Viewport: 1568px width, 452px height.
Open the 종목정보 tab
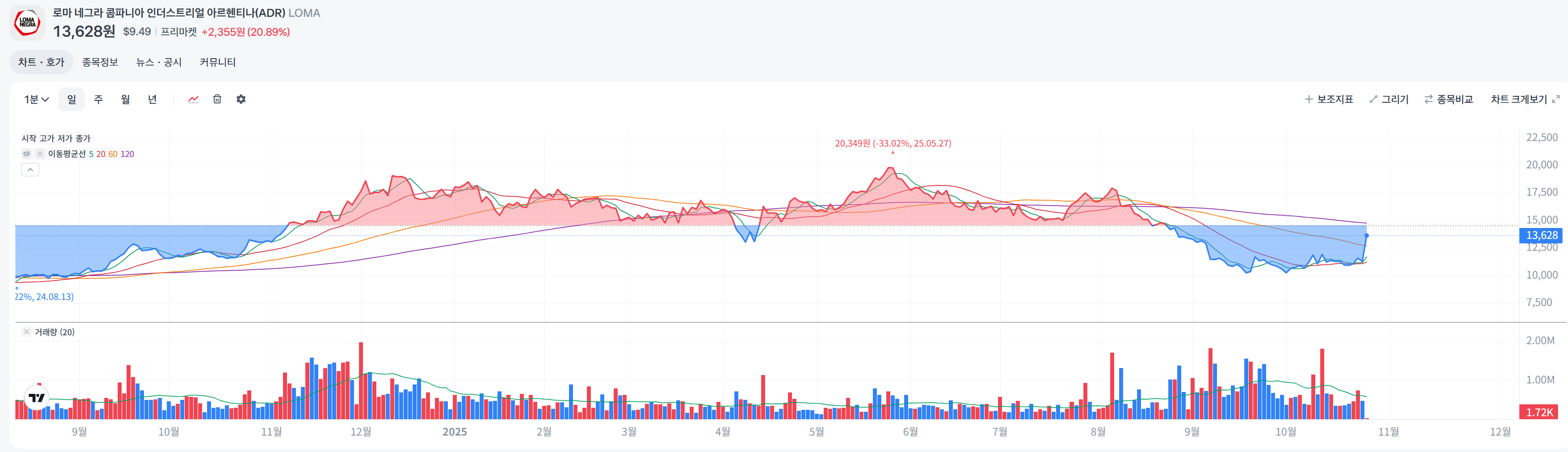click(100, 62)
